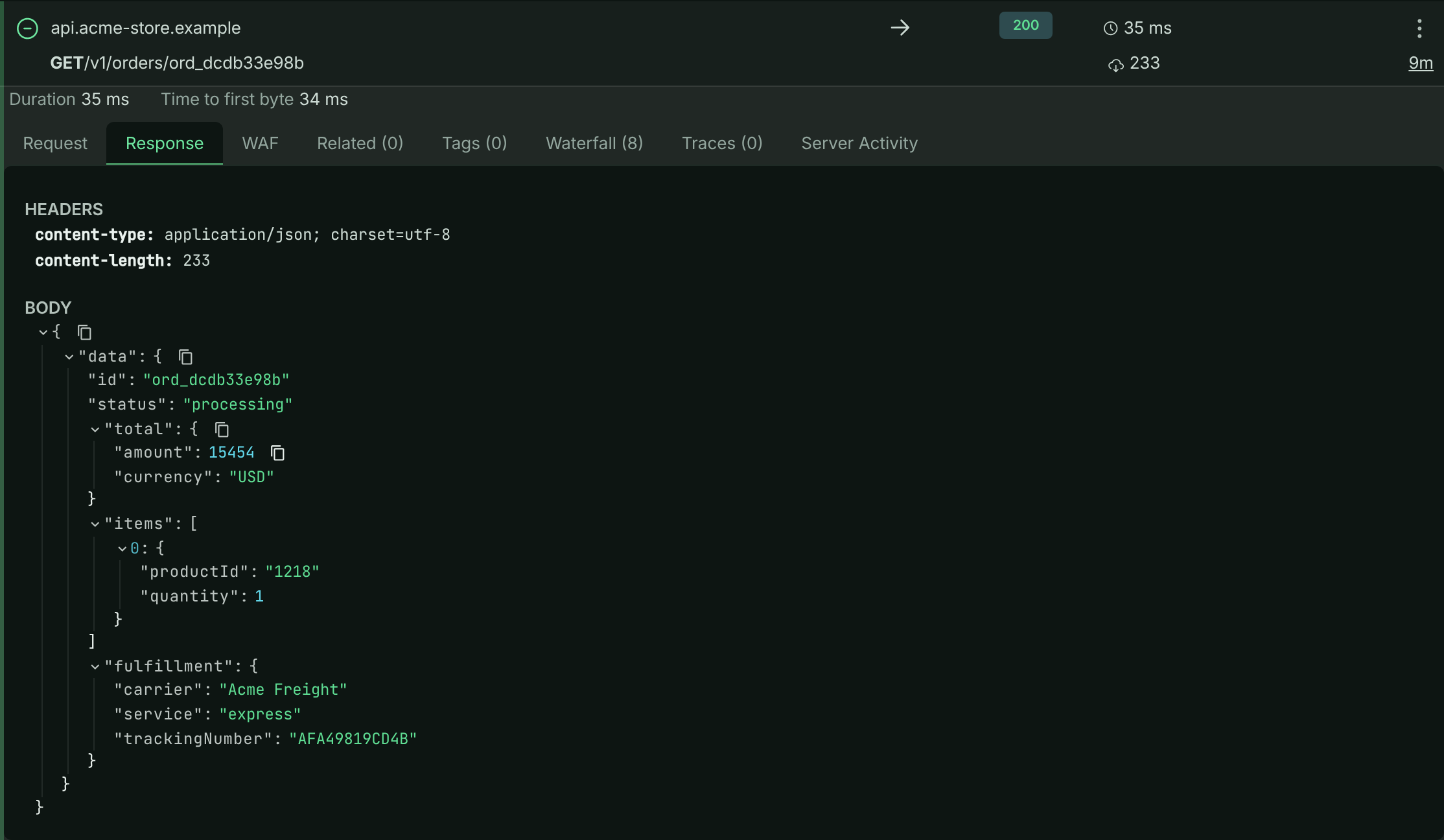Viewport: 1444px width, 840px height.
Task: Copy the "data" object
Action: [185, 357]
